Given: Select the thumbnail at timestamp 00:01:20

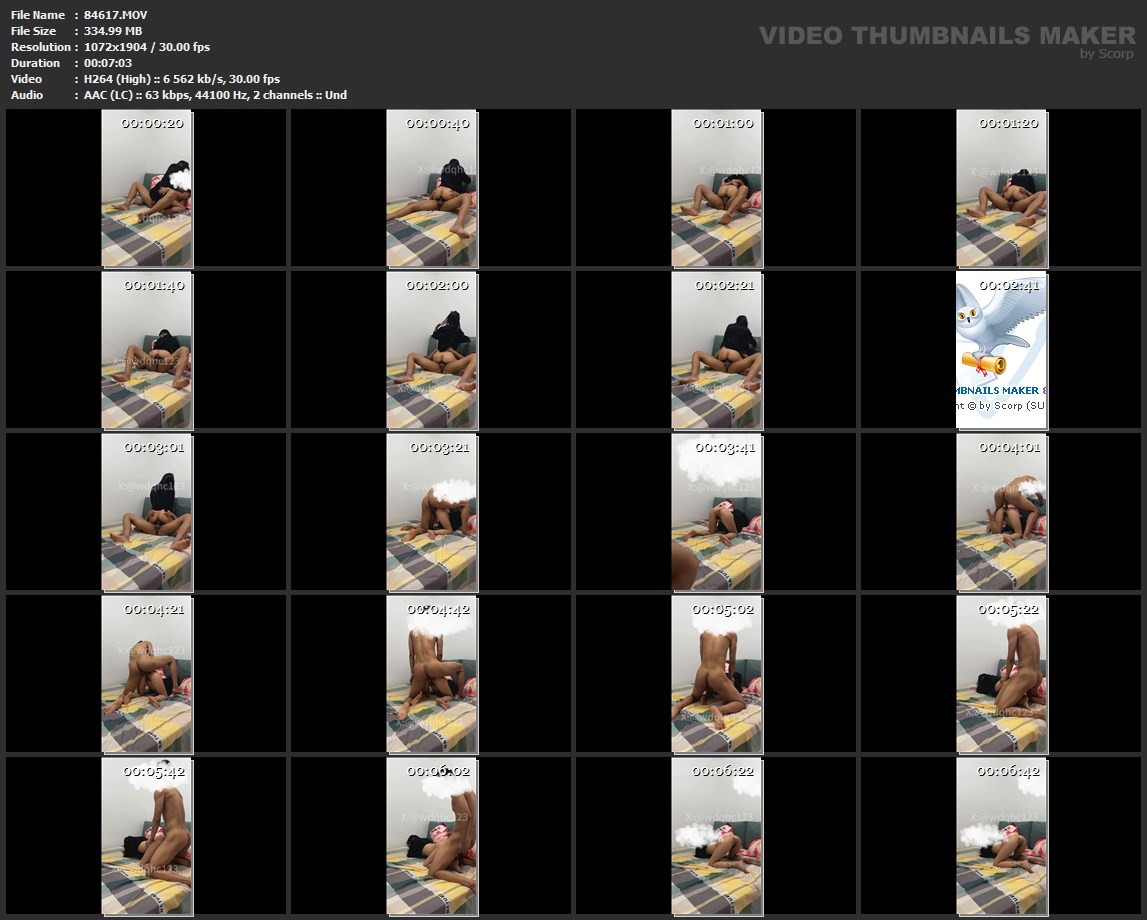Looking at the screenshot, I should tap(1001, 188).
